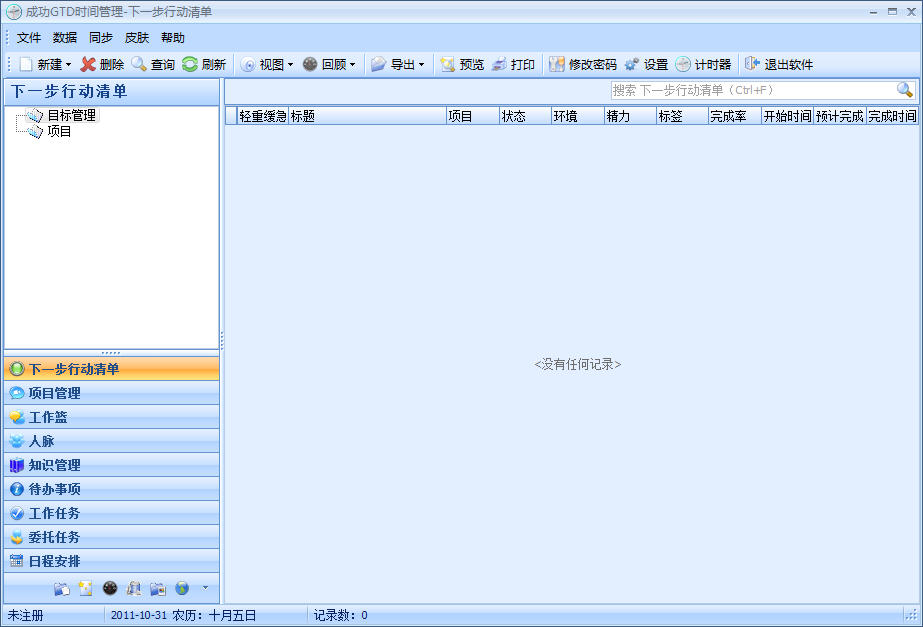The width and height of the screenshot is (923, 627).
Task: Switch to 委托任务 panel
Action: [112, 537]
